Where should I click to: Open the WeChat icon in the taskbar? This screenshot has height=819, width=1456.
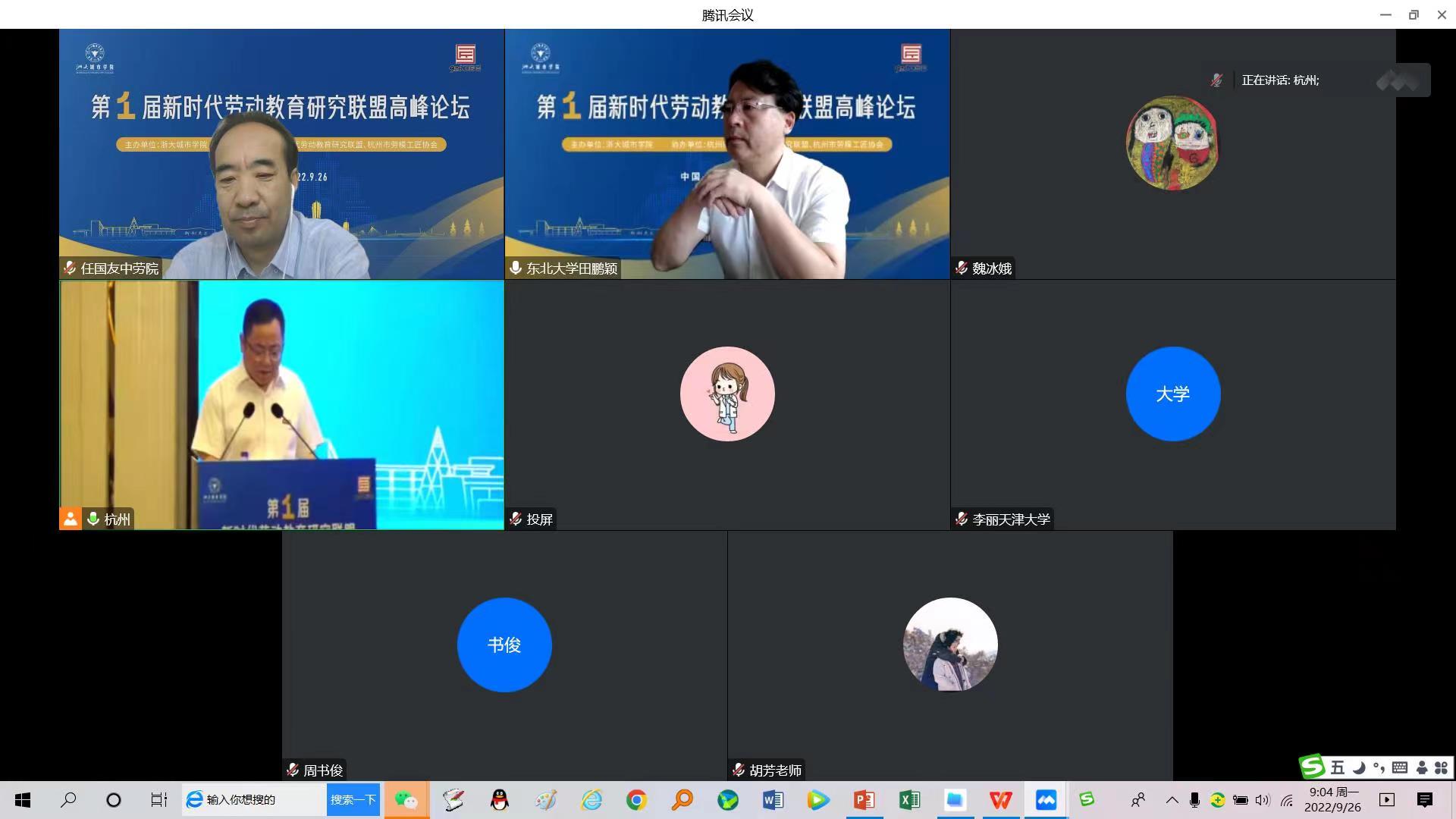[406, 800]
